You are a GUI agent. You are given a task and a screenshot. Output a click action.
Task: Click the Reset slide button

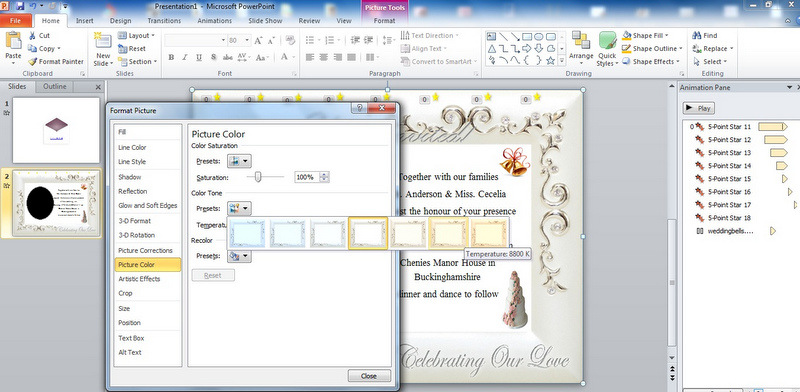pos(132,48)
